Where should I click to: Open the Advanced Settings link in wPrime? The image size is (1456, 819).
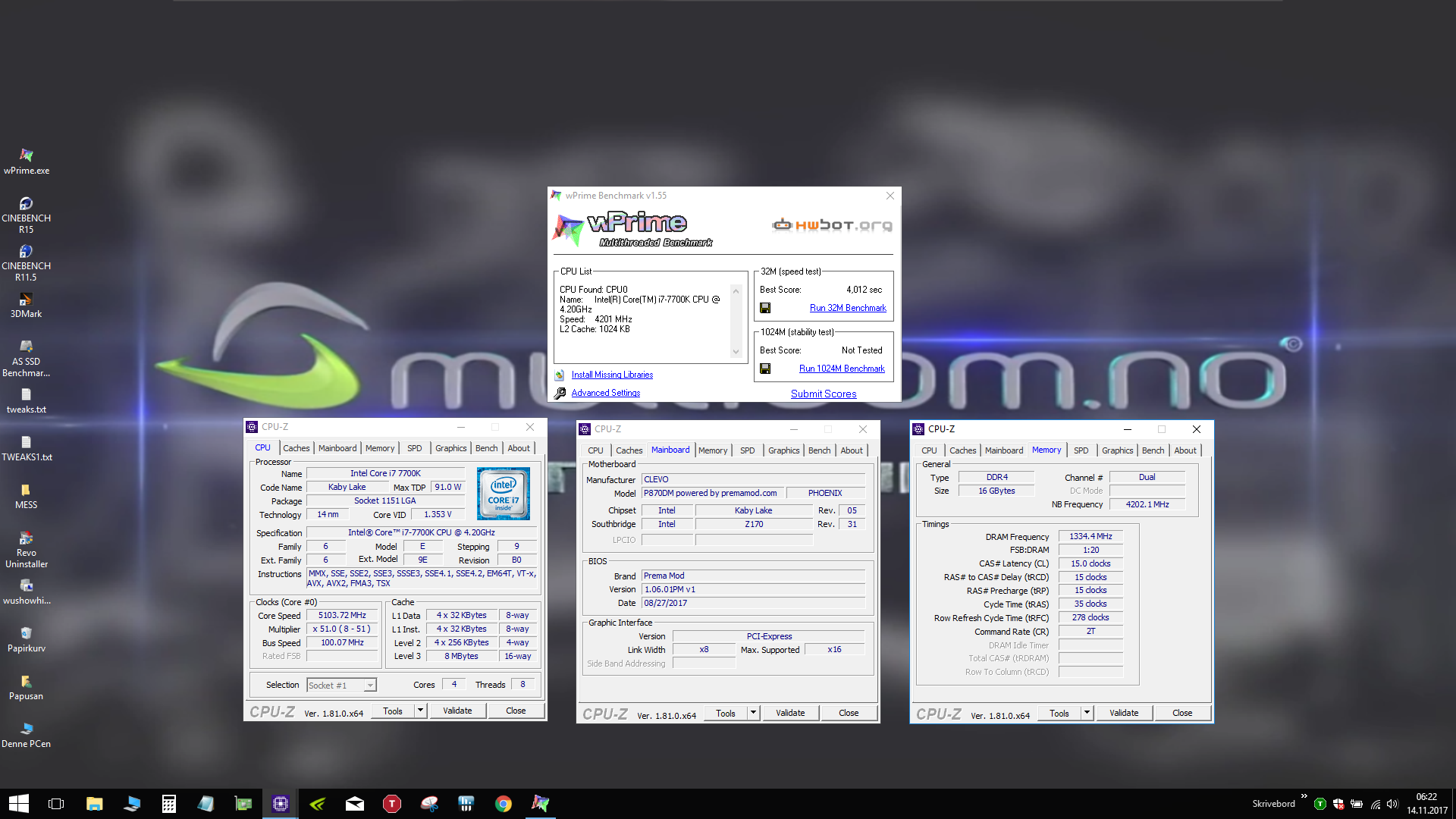point(605,393)
